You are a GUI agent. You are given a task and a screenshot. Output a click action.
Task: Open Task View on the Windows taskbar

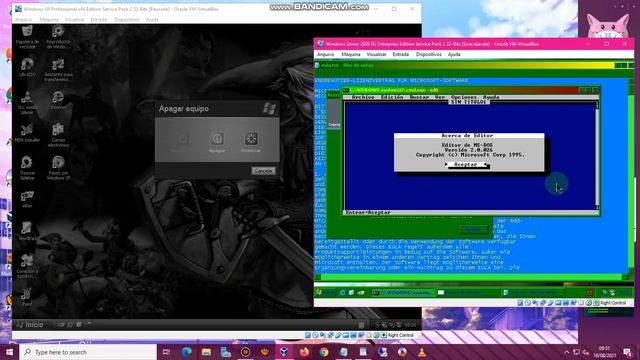coord(166,352)
